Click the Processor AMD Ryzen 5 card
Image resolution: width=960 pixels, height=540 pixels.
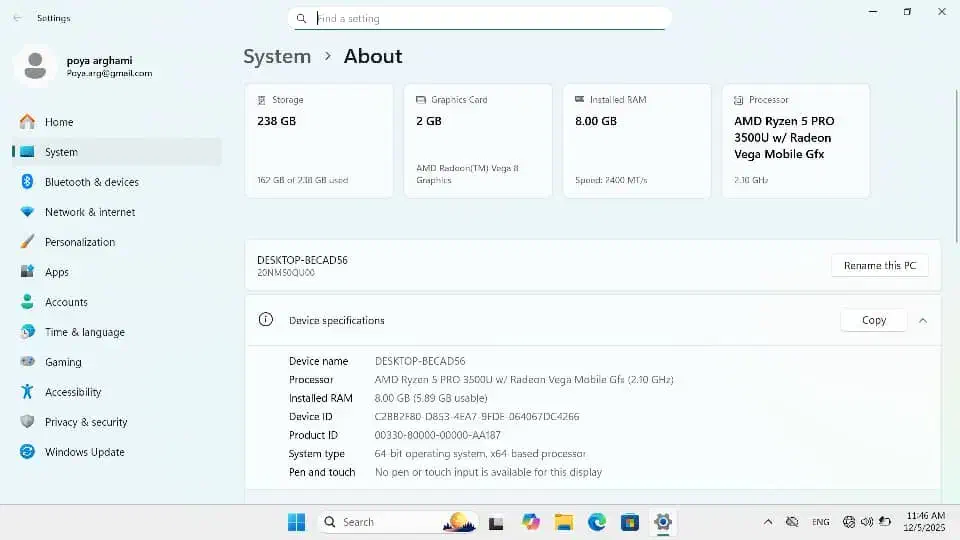(796, 141)
